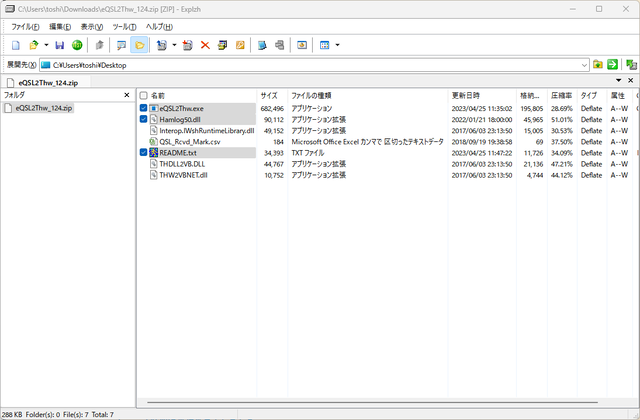Click the blue floppy disk save icon
640x420 pixels.
pyautogui.click(x=60, y=45)
